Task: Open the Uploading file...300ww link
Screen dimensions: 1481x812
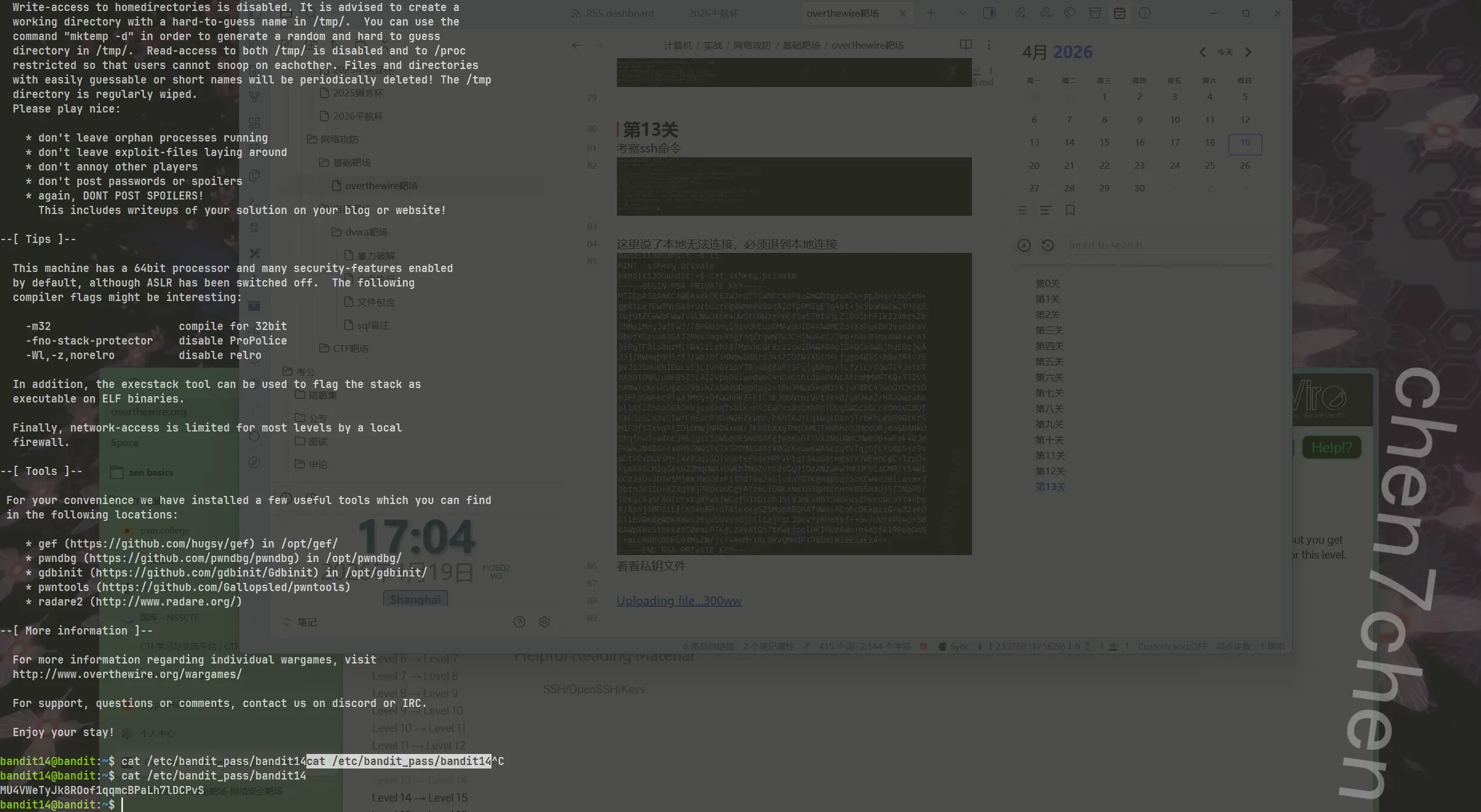Action: (679, 601)
